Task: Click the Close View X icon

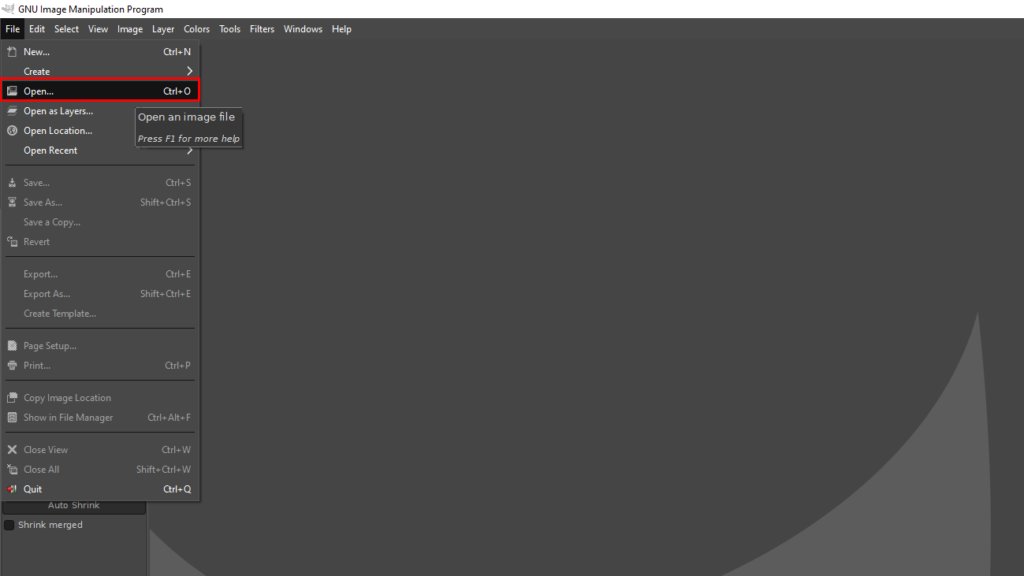Action: tap(12, 449)
